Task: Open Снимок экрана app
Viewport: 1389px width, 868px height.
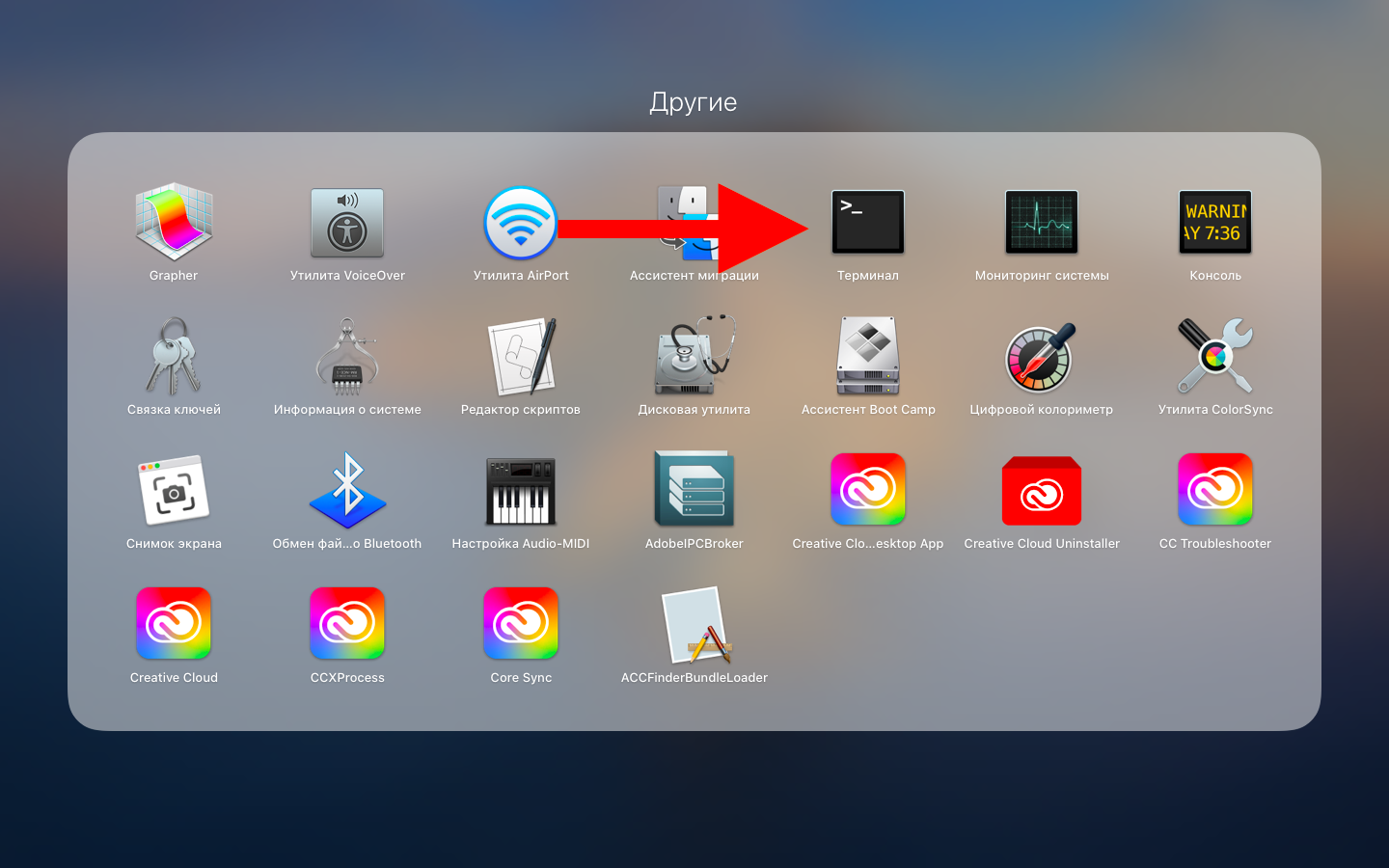Action: [174, 490]
